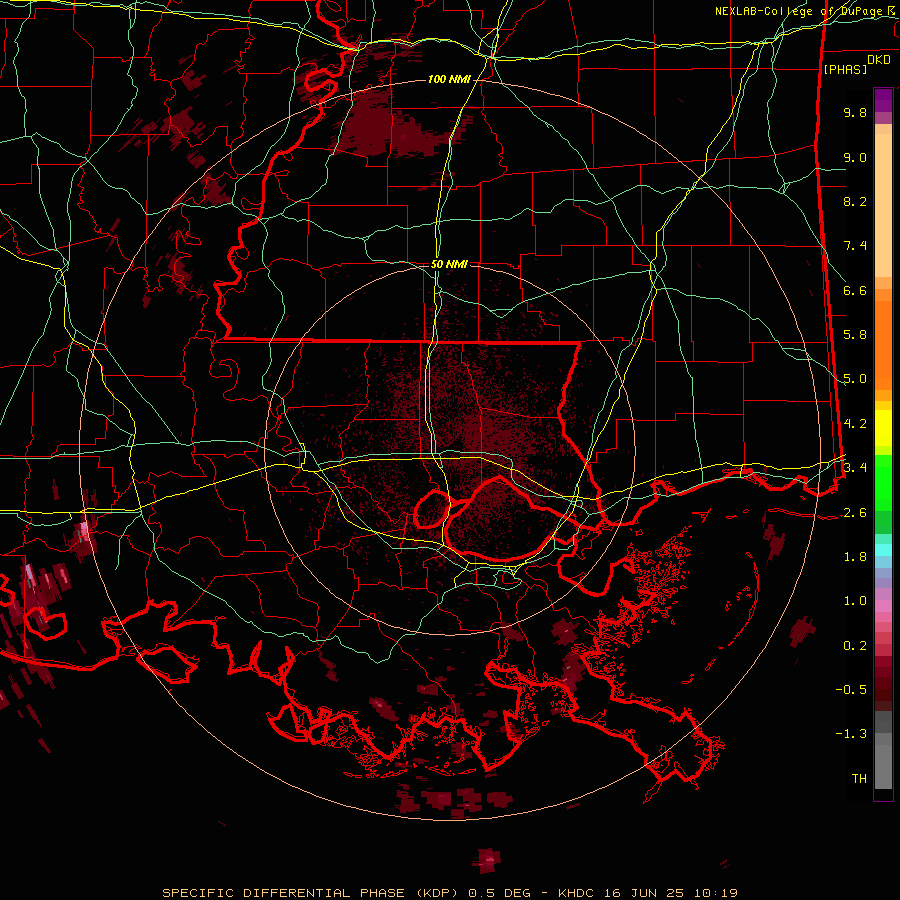Click the 50 NMI range ring label
This screenshot has height=900, width=900.
(449, 264)
